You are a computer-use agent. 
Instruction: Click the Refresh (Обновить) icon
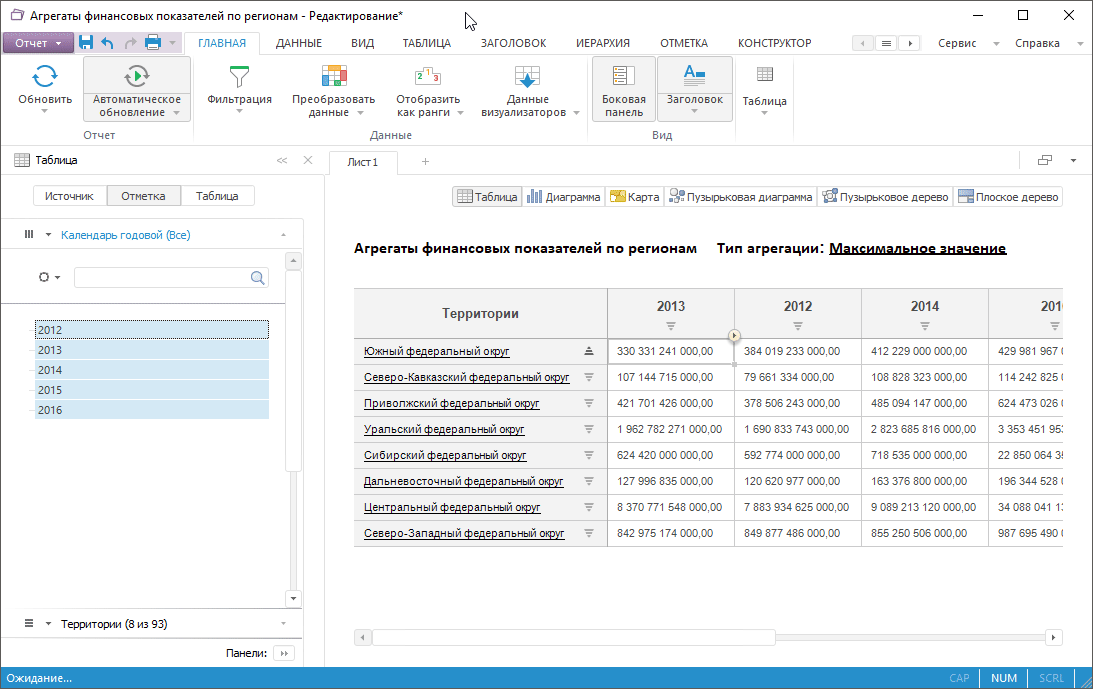click(x=45, y=76)
